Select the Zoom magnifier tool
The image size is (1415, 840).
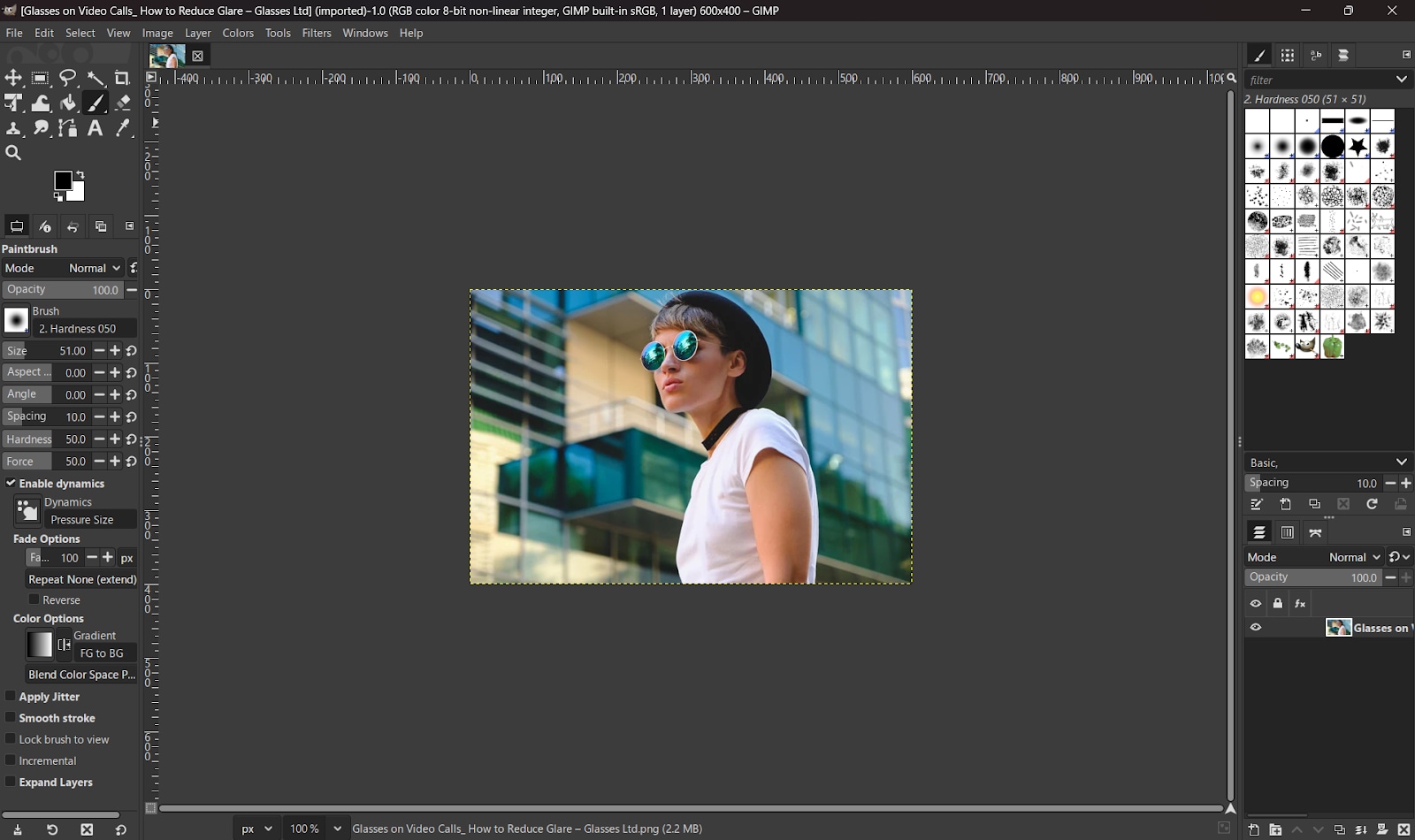[x=13, y=153]
